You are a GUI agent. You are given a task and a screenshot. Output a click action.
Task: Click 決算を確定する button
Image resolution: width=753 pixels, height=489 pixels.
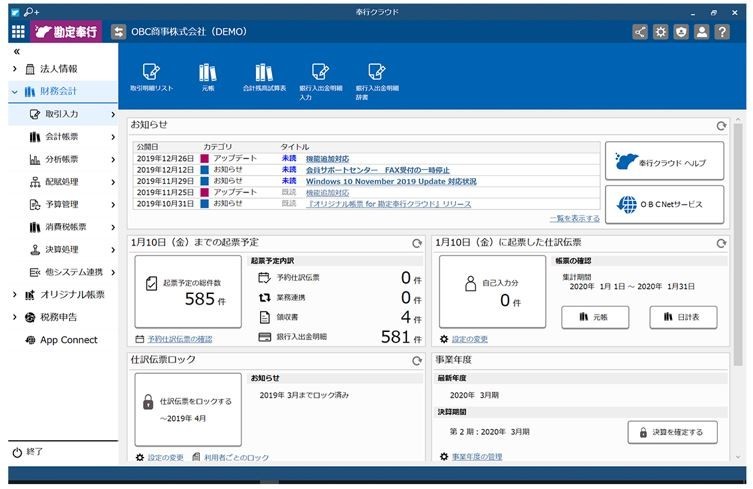pyautogui.click(x=672, y=432)
